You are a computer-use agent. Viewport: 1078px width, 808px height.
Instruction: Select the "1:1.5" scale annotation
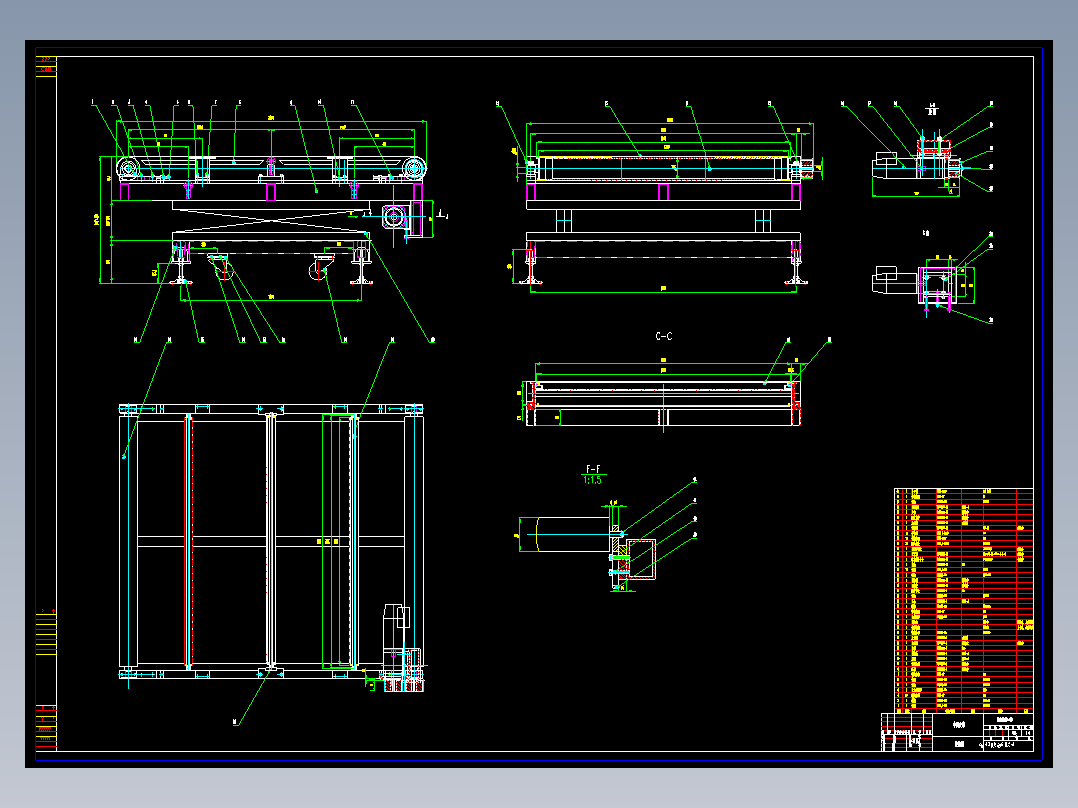click(x=592, y=480)
